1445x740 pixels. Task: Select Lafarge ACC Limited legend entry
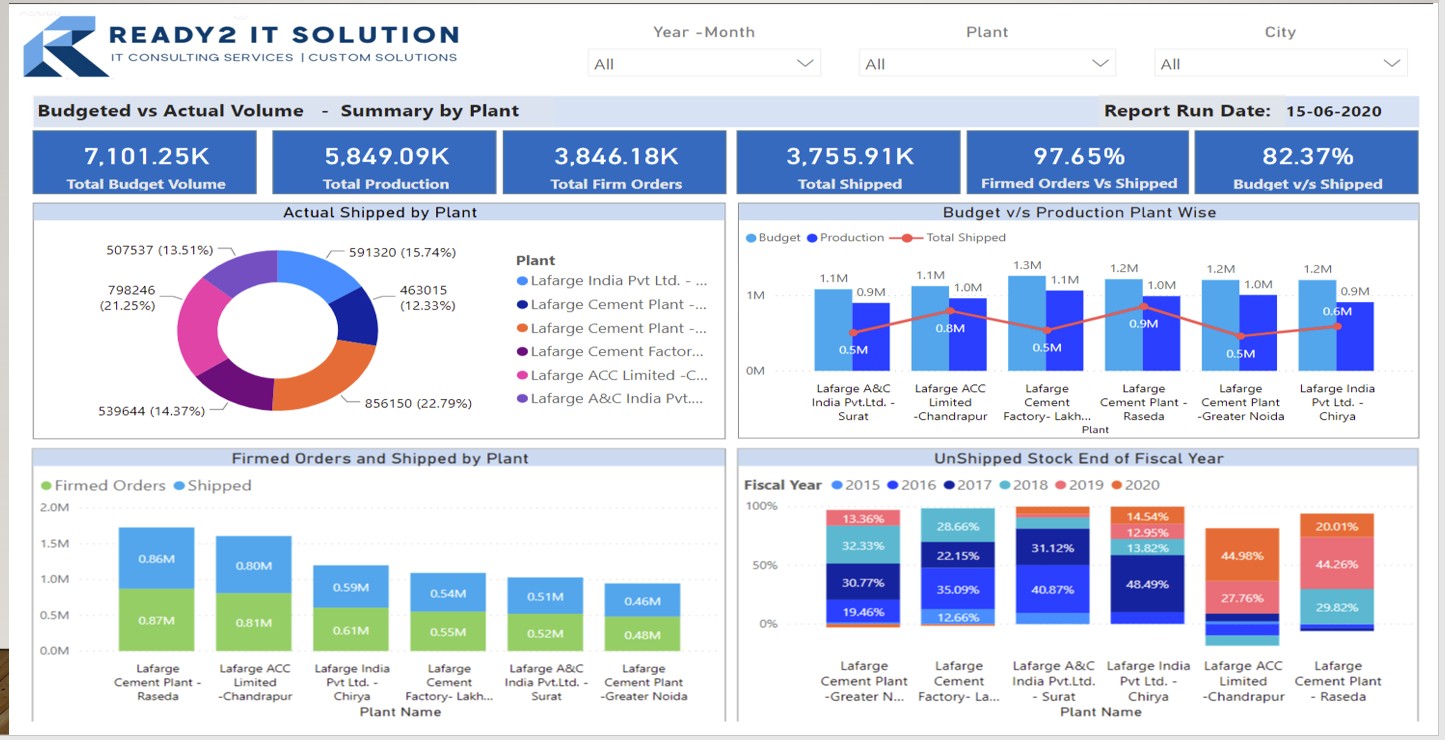(611, 375)
